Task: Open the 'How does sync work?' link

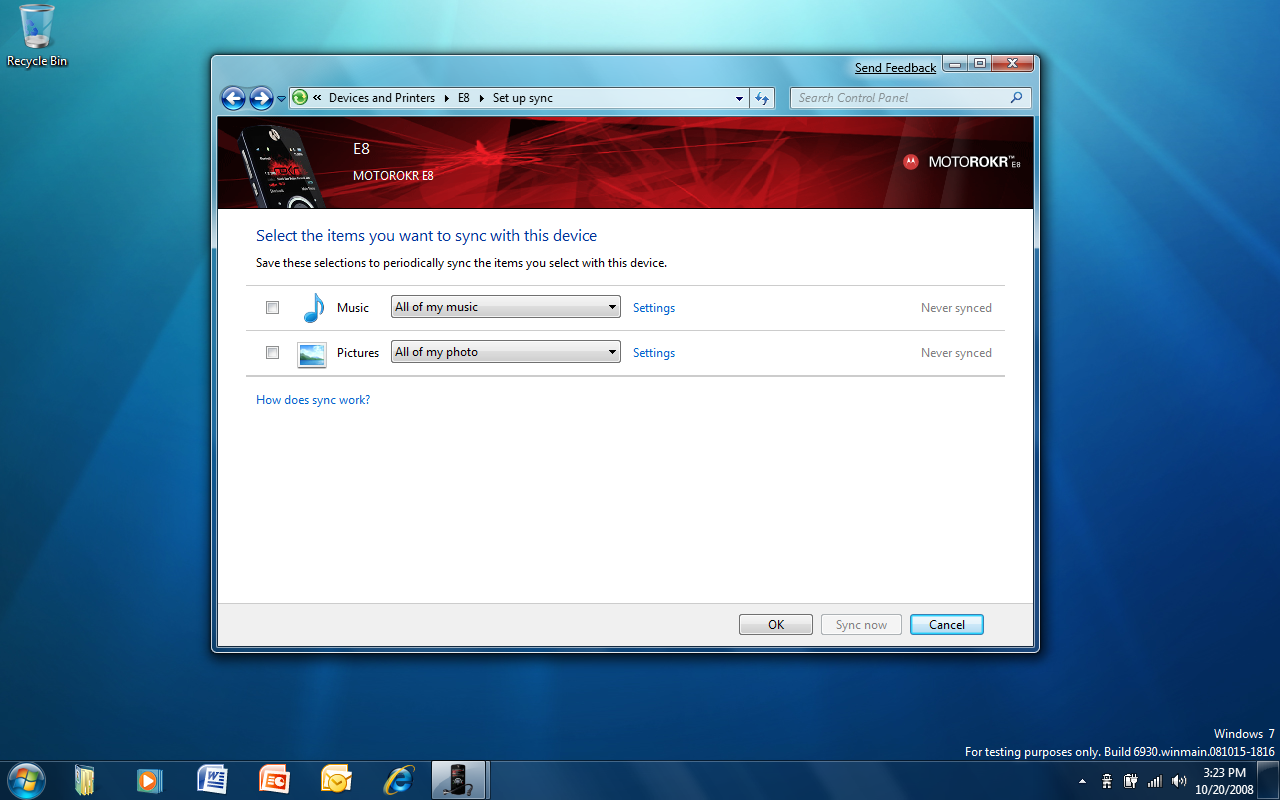Action: point(313,400)
